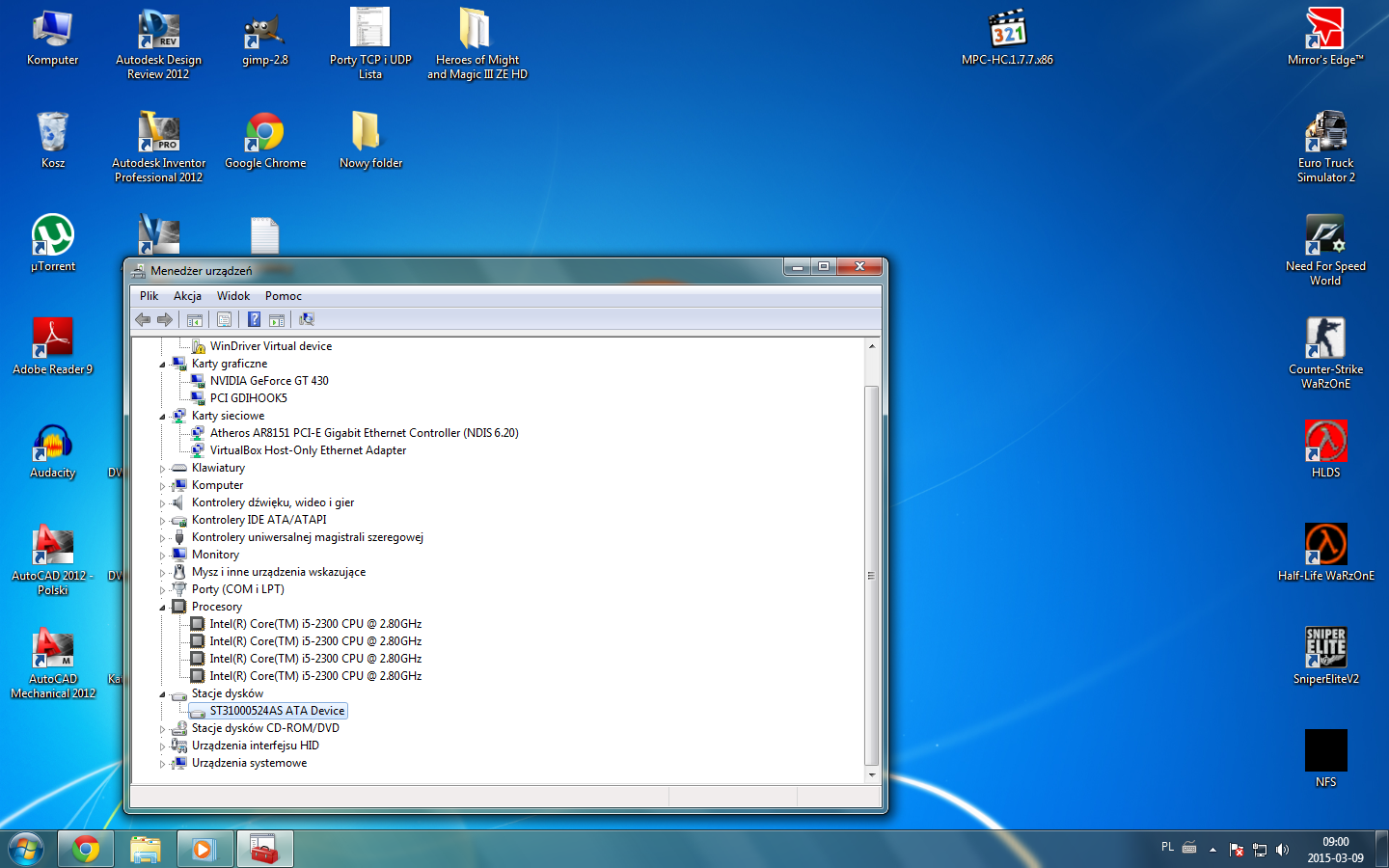The width and height of the screenshot is (1389, 868).
Task: Click the blue Help question mark icon
Action: point(254,319)
